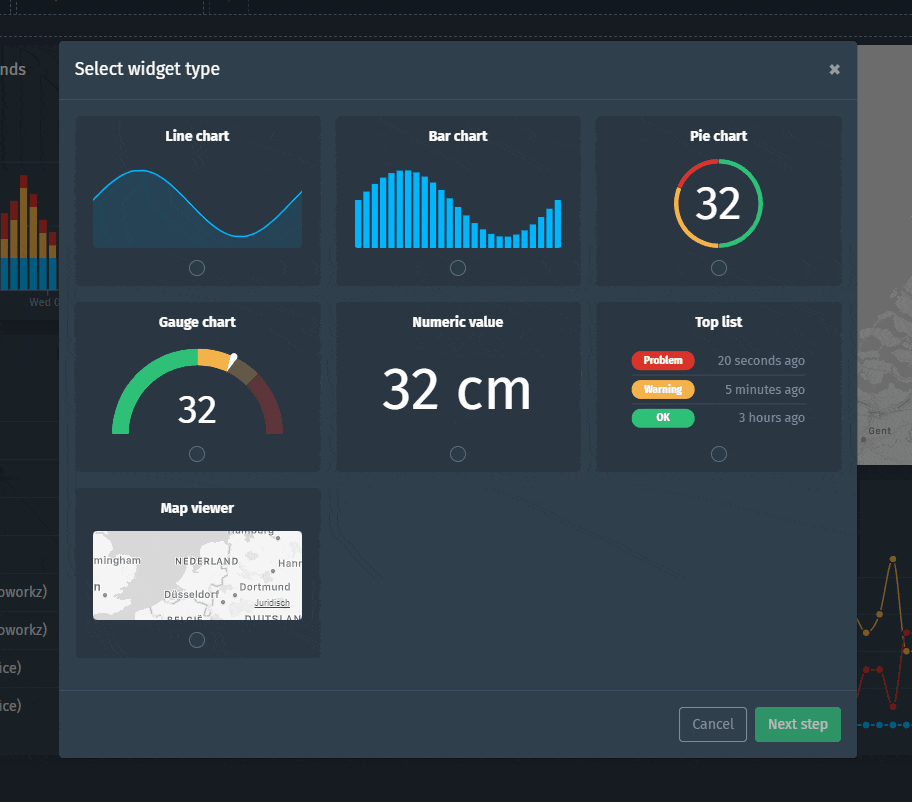912x802 pixels.
Task: Select the Line chart radio button
Action: [197, 267]
